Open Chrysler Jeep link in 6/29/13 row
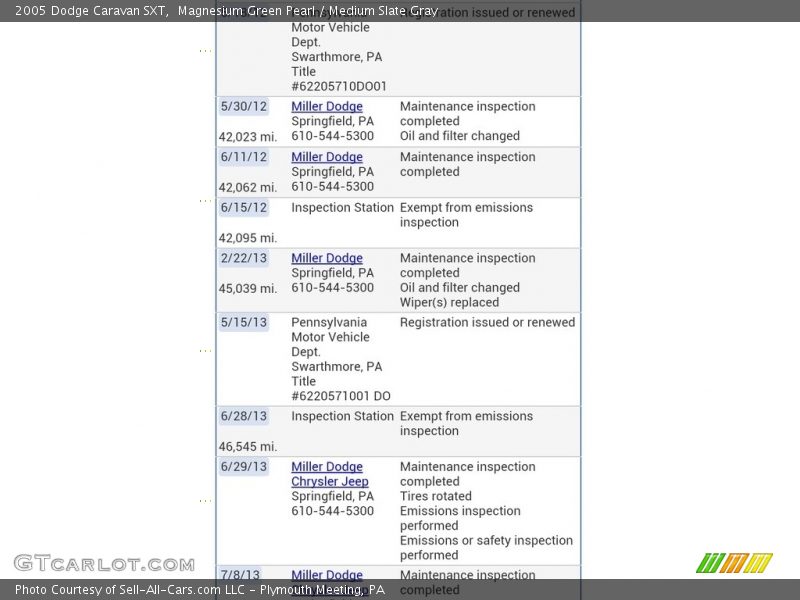The image size is (800, 600). coord(330,481)
